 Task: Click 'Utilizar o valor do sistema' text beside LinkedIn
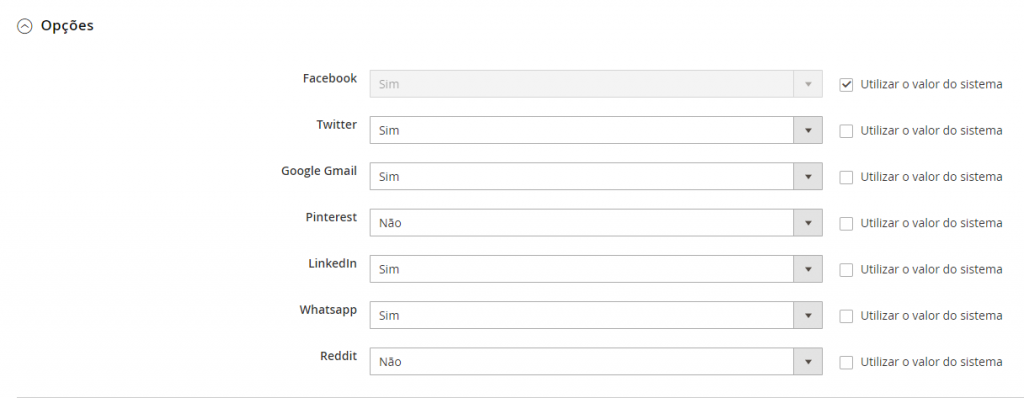pos(931,269)
